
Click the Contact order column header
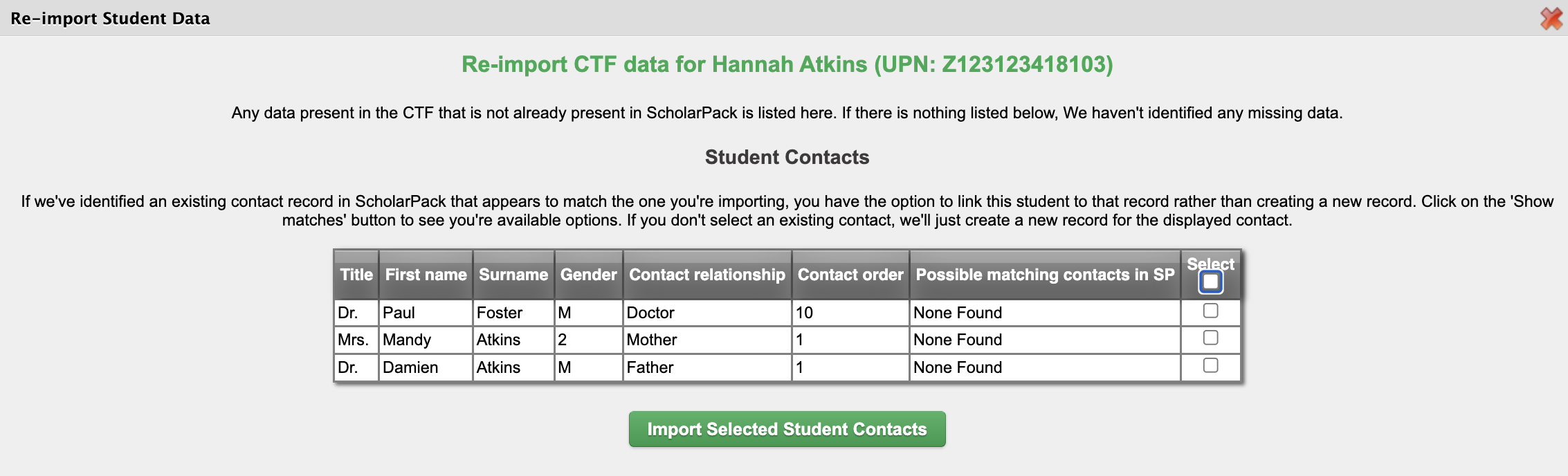(850, 275)
